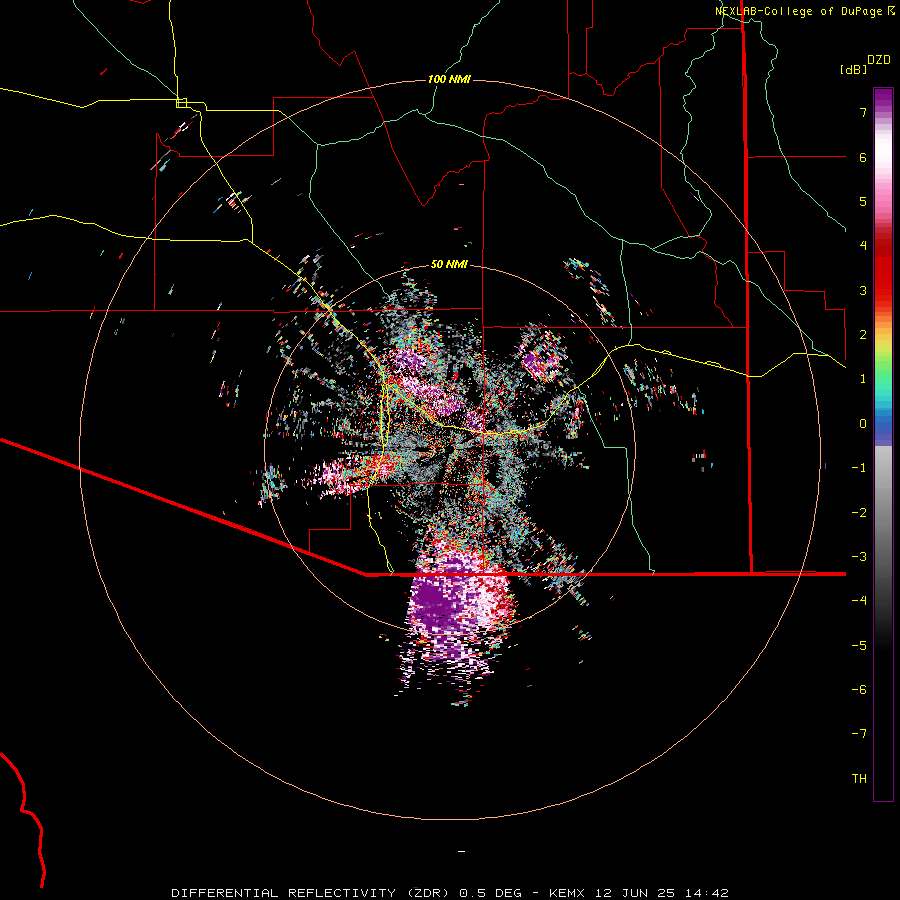
Task: Click the -2 value on color scale
Action: (859, 513)
